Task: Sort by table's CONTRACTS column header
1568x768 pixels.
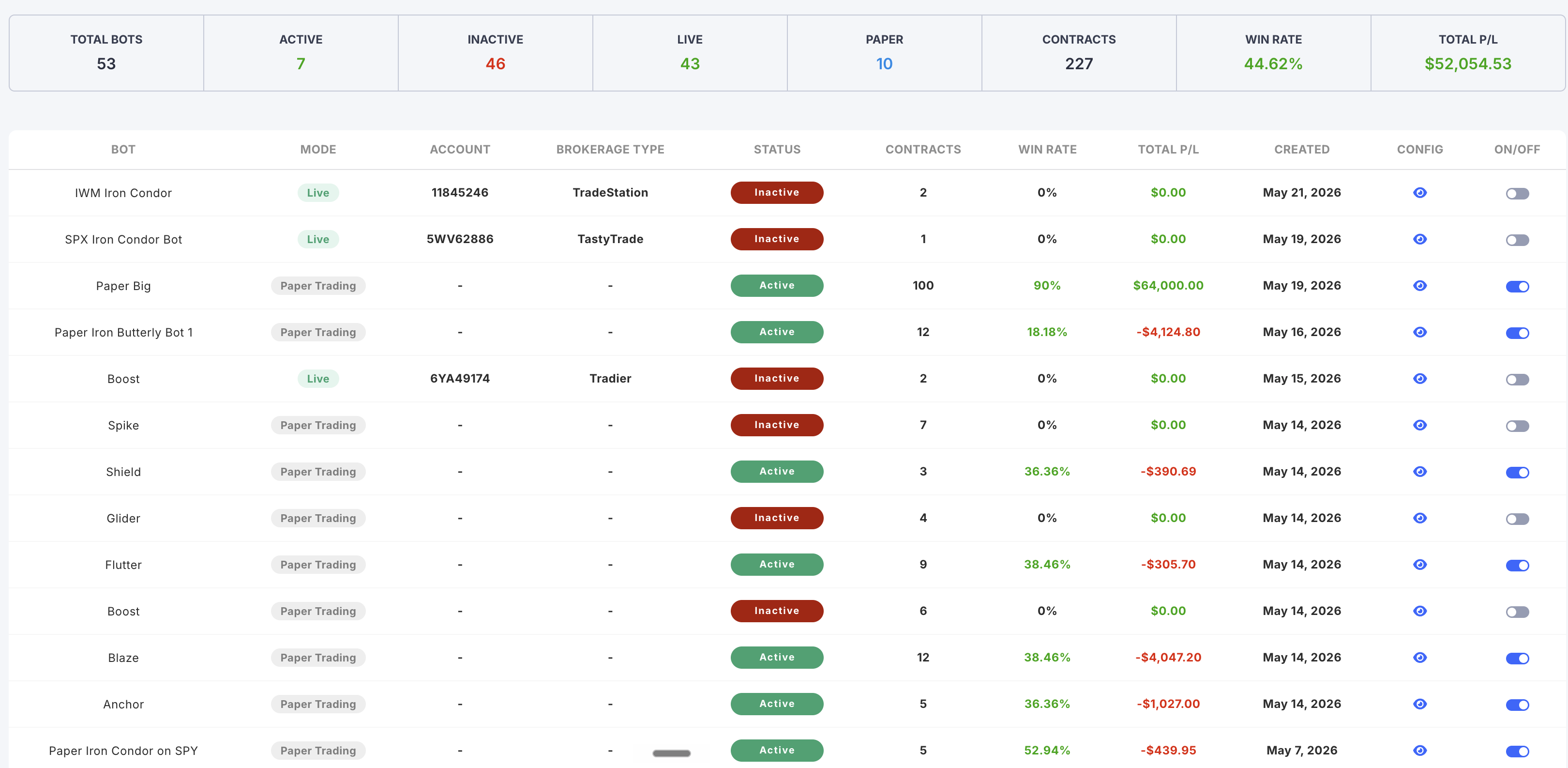Action: click(x=923, y=149)
